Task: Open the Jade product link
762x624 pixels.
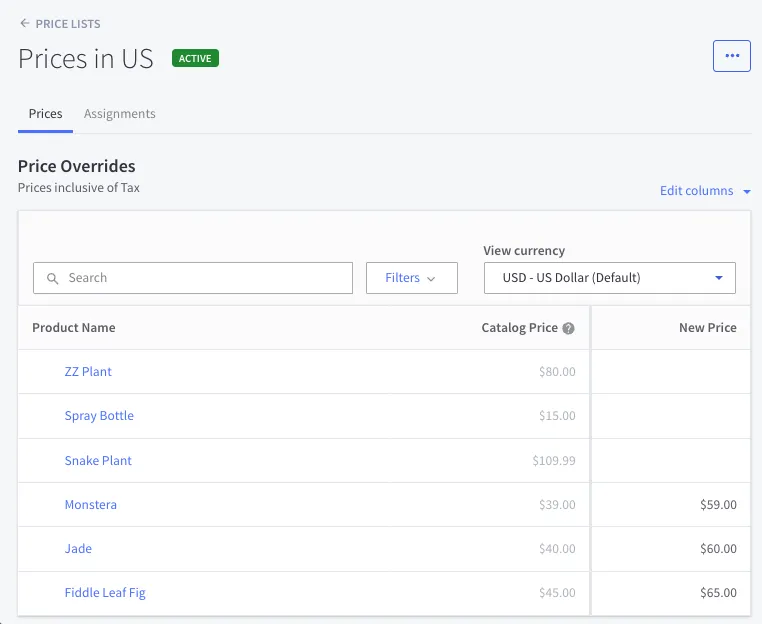Action: [x=78, y=549]
